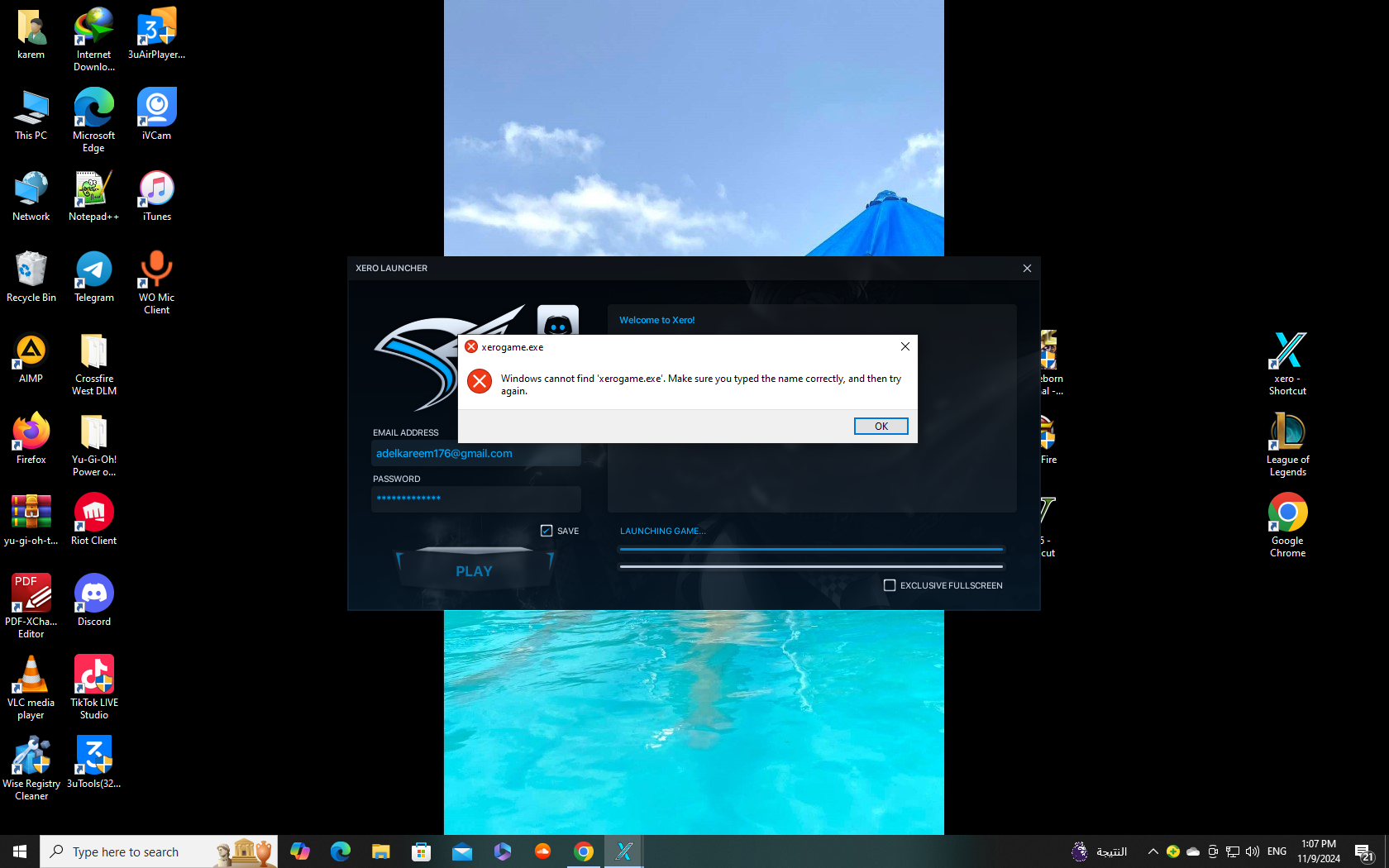1389x868 pixels.
Task: Click the email address input field
Action: tap(475, 454)
